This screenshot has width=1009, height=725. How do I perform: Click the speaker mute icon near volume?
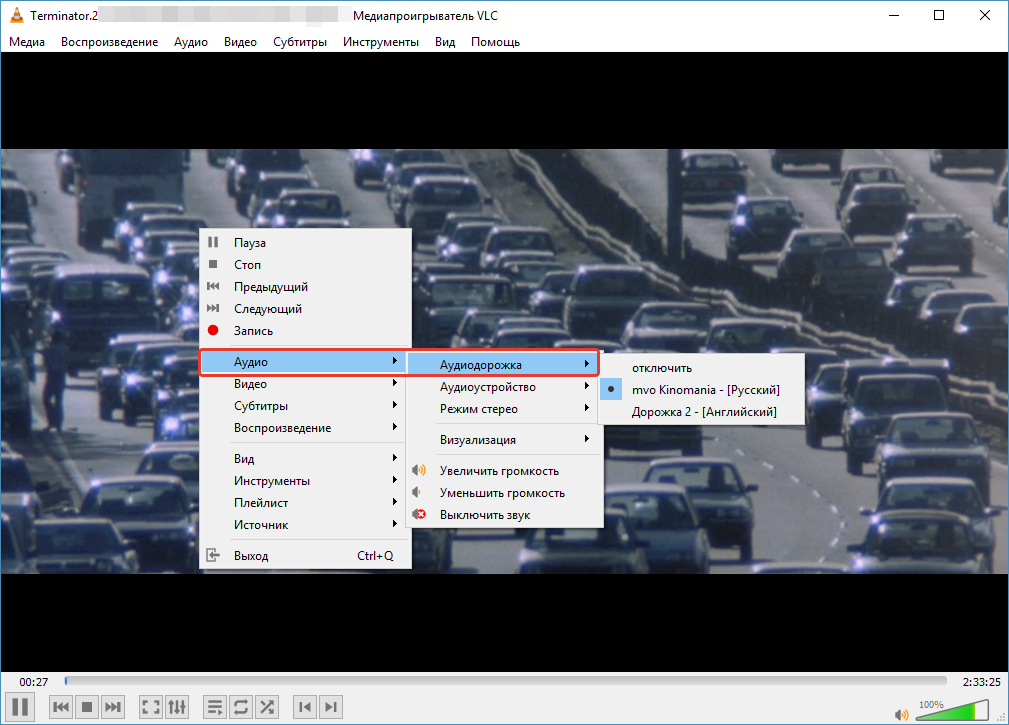click(x=901, y=714)
